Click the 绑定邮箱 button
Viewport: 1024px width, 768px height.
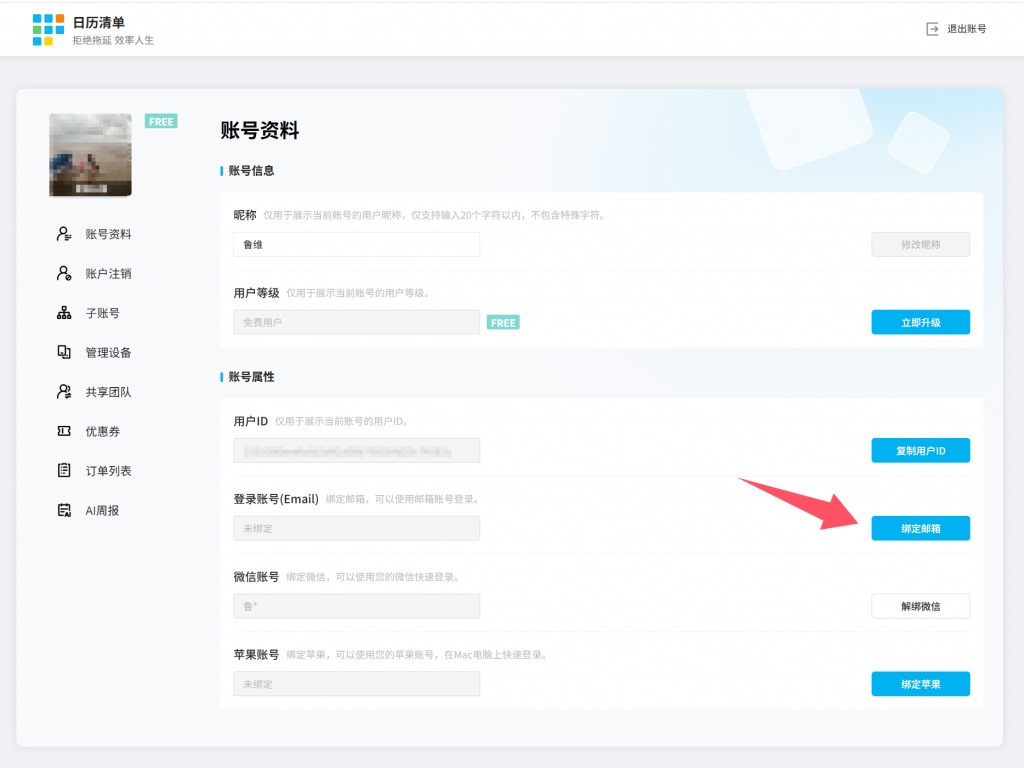tap(920, 528)
